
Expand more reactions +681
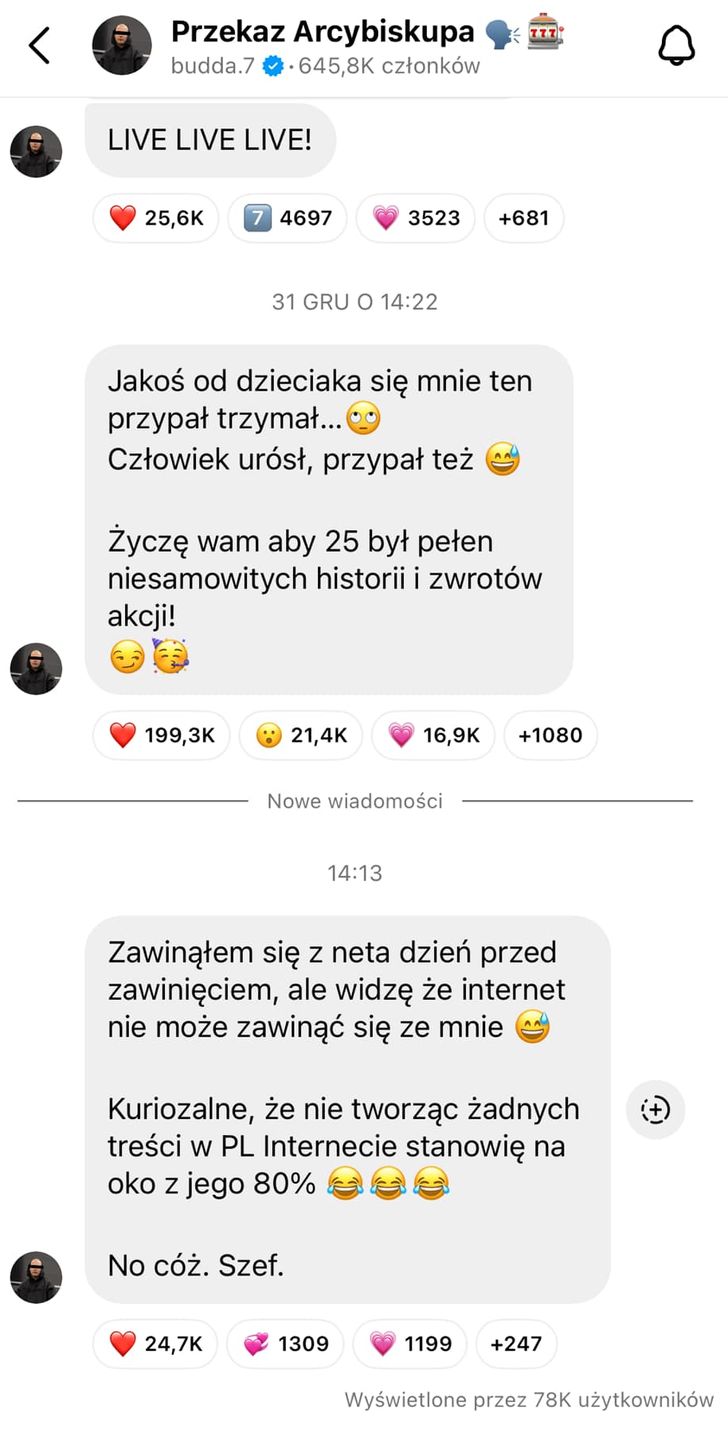524,218
